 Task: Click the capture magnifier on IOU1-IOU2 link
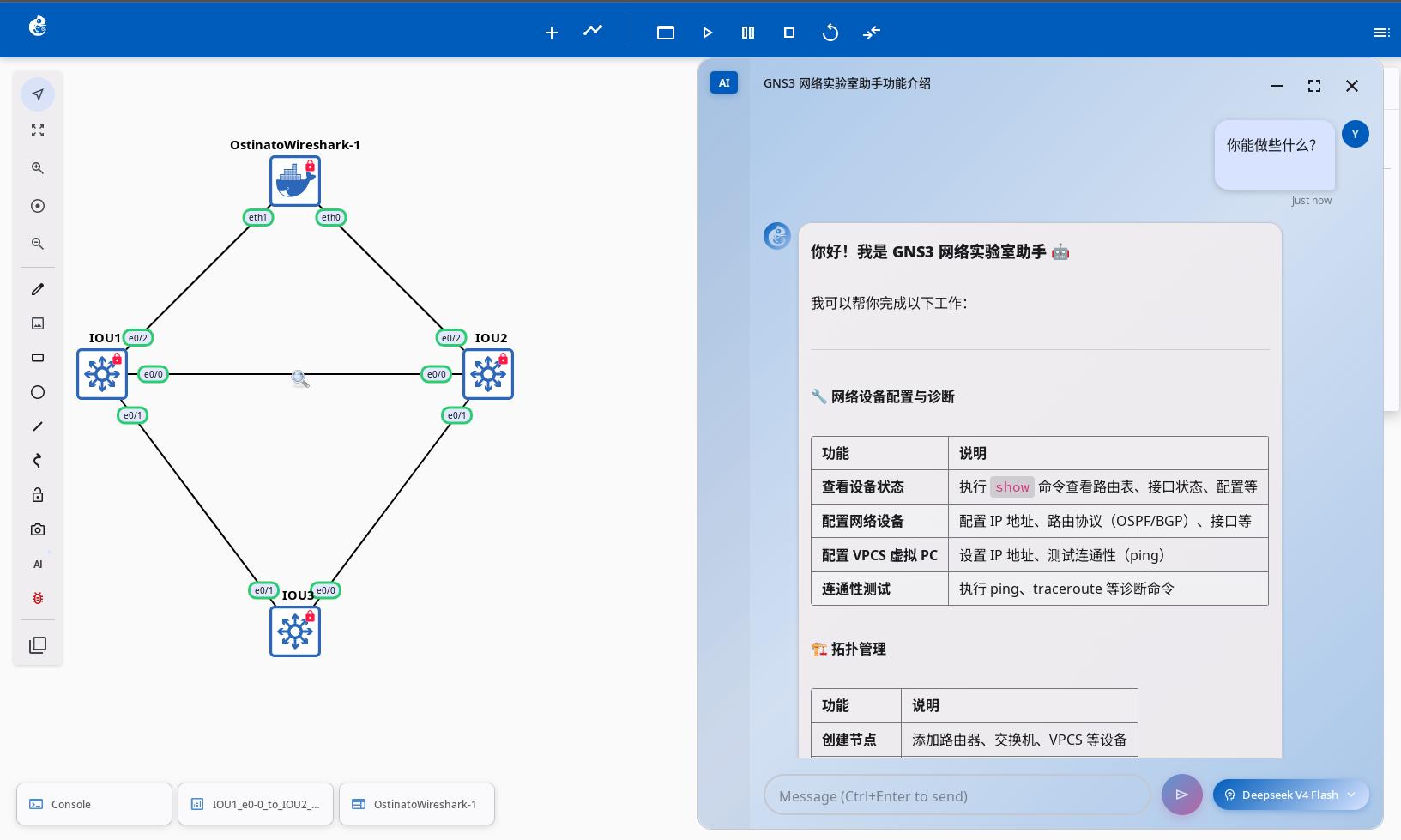click(299, 378)
